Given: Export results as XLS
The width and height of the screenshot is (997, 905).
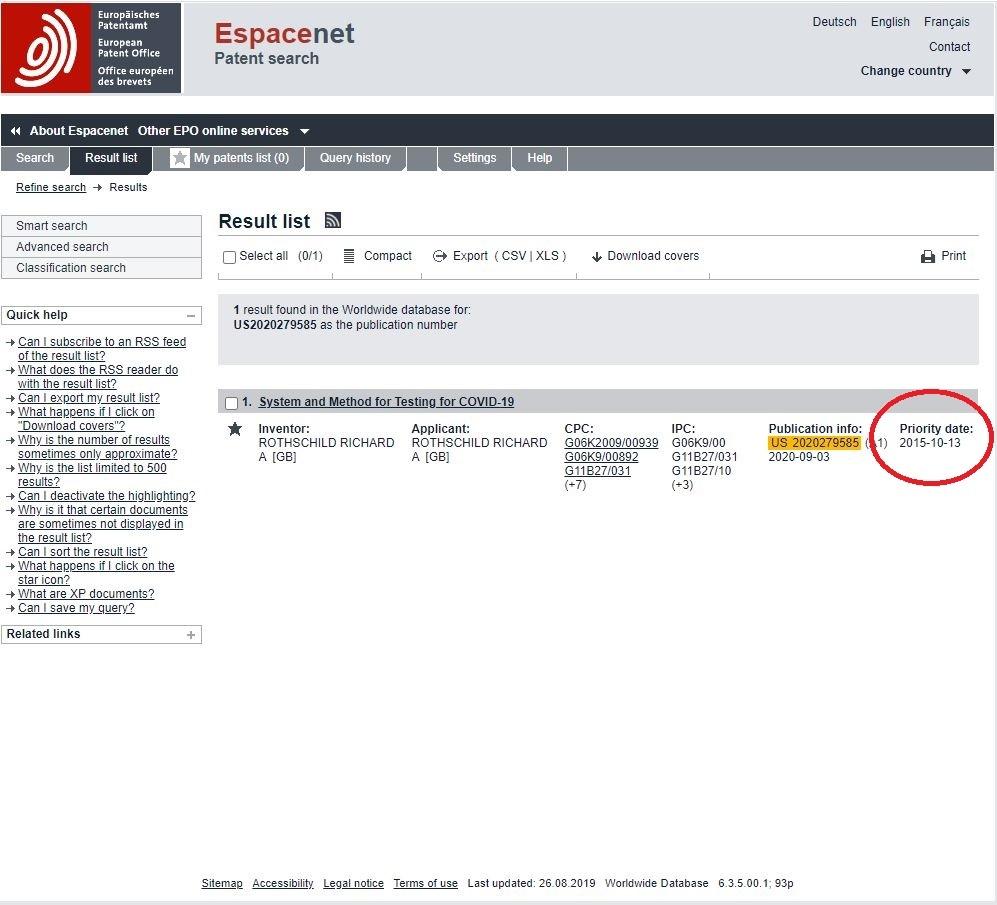Looking at the screenshot, I should [547, 256].
